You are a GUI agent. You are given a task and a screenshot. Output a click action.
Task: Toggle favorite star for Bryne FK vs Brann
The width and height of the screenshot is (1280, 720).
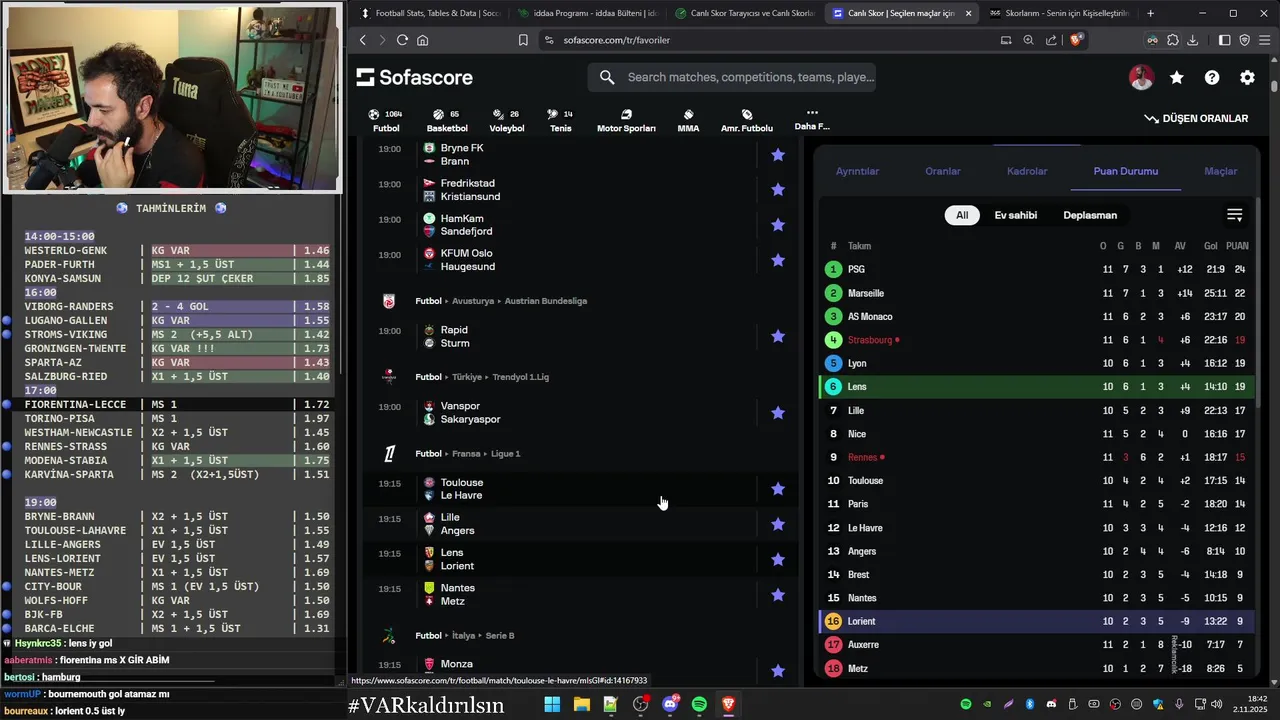[778, 155]
